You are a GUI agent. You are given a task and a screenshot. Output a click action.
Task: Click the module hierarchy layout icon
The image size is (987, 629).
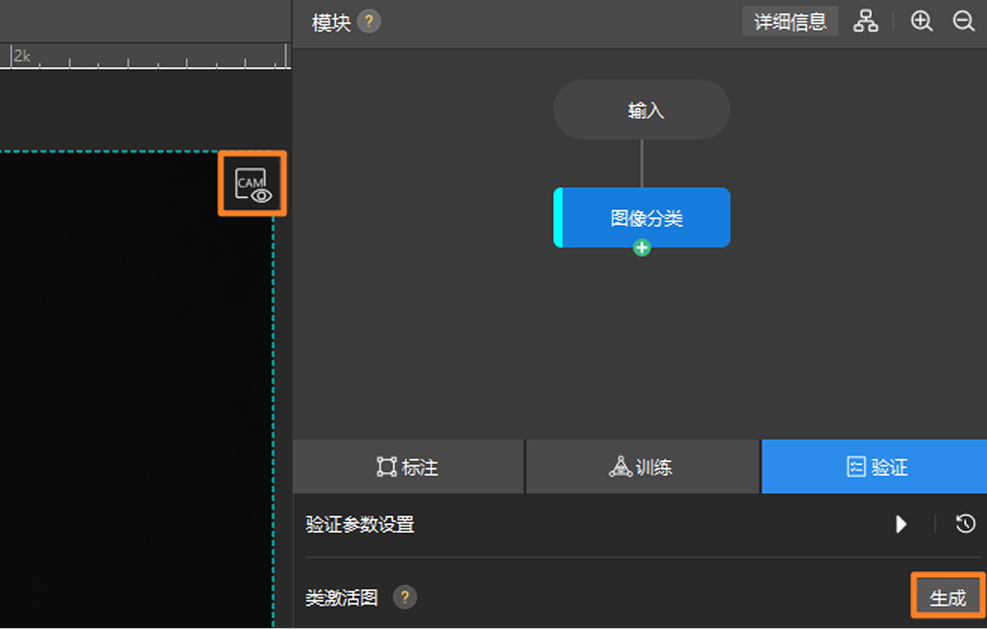(x=866, y=21)
